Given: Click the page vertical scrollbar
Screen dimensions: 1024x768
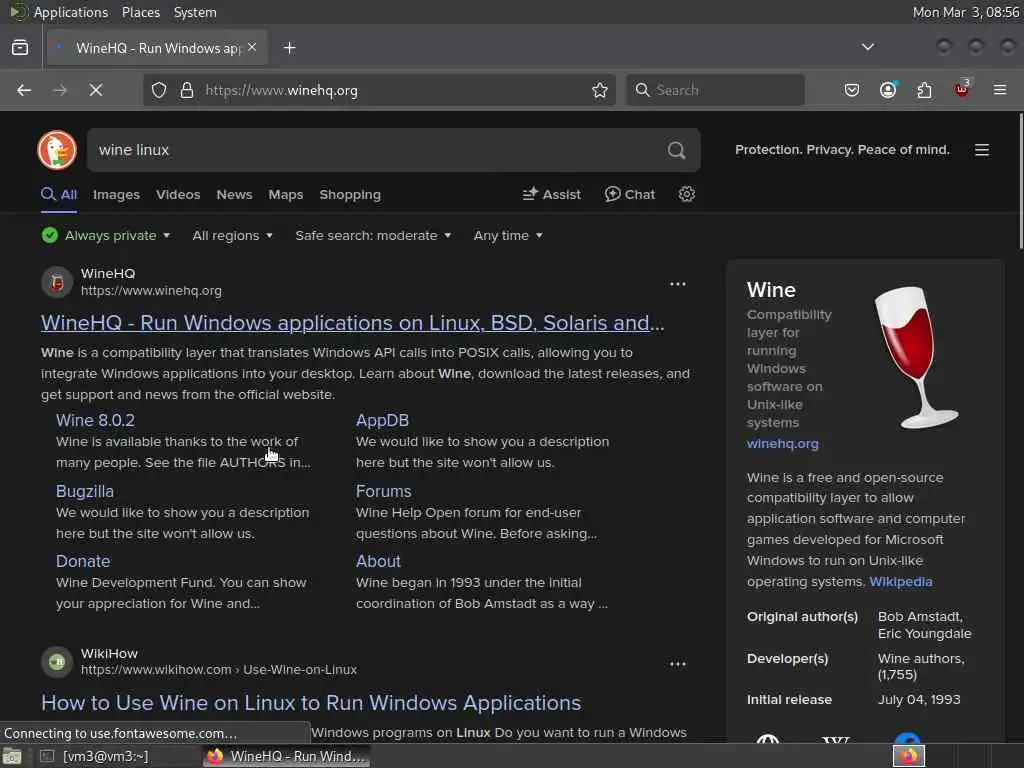Looking at the screenshot, I should [1020, 181].
